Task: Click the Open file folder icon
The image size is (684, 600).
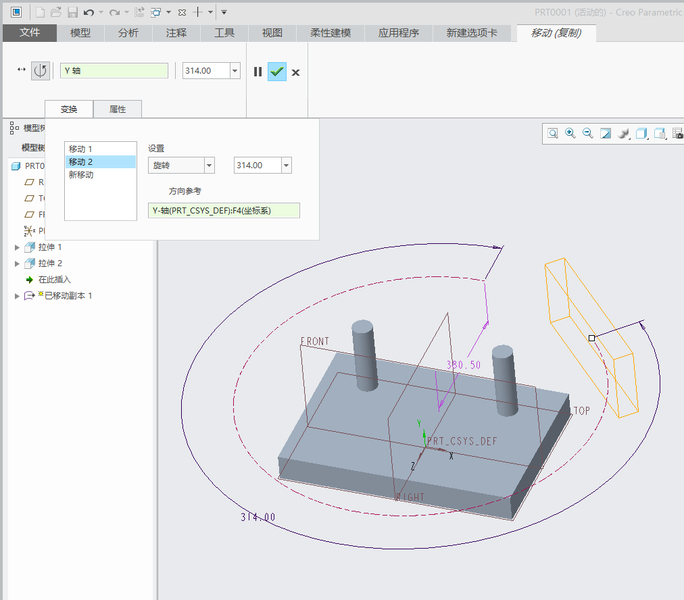Action: point(56,12)
